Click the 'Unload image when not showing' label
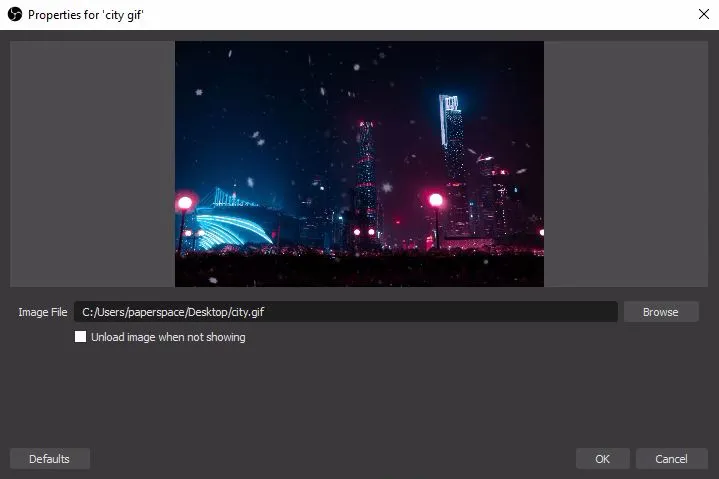Viewport: 719px width, 479px height. tap(168, 337)
